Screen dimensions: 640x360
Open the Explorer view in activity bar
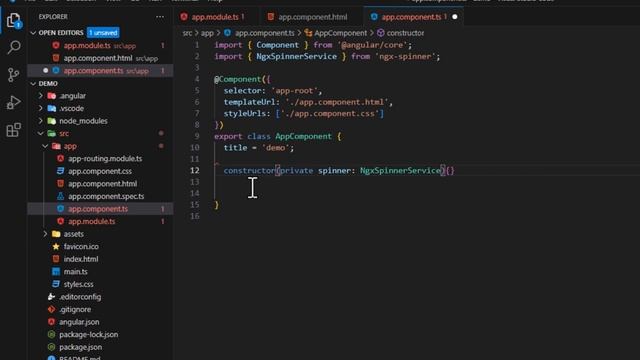[13, 20]
